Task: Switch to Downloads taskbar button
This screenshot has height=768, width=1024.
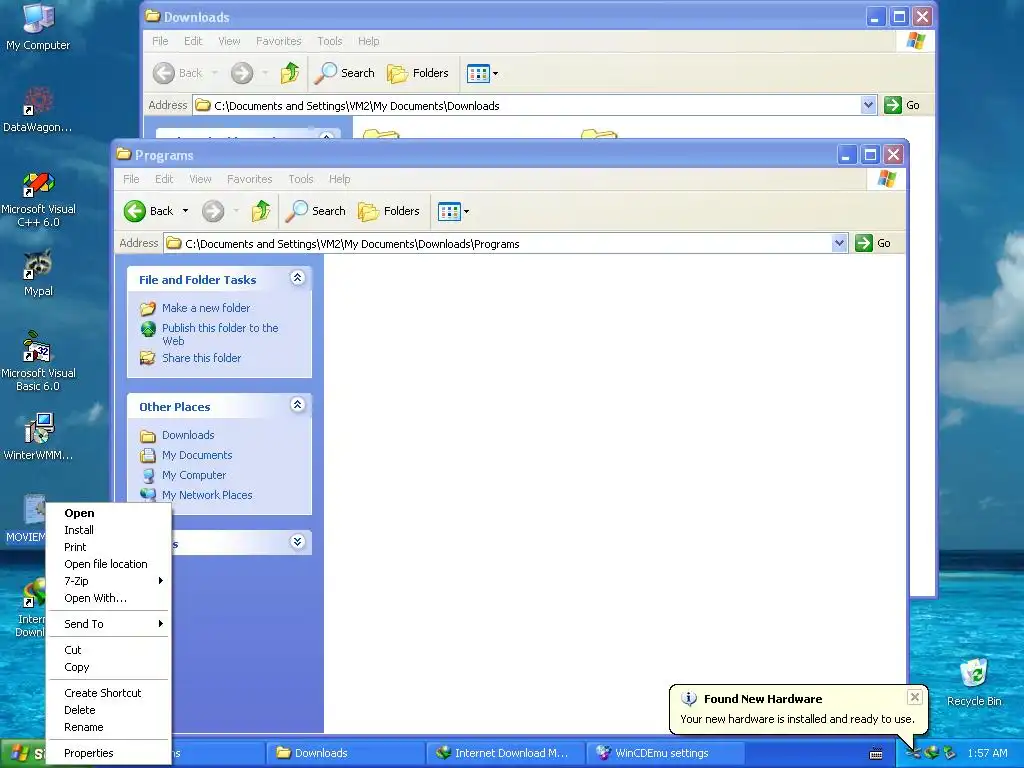Action: [x=345, y=754]
